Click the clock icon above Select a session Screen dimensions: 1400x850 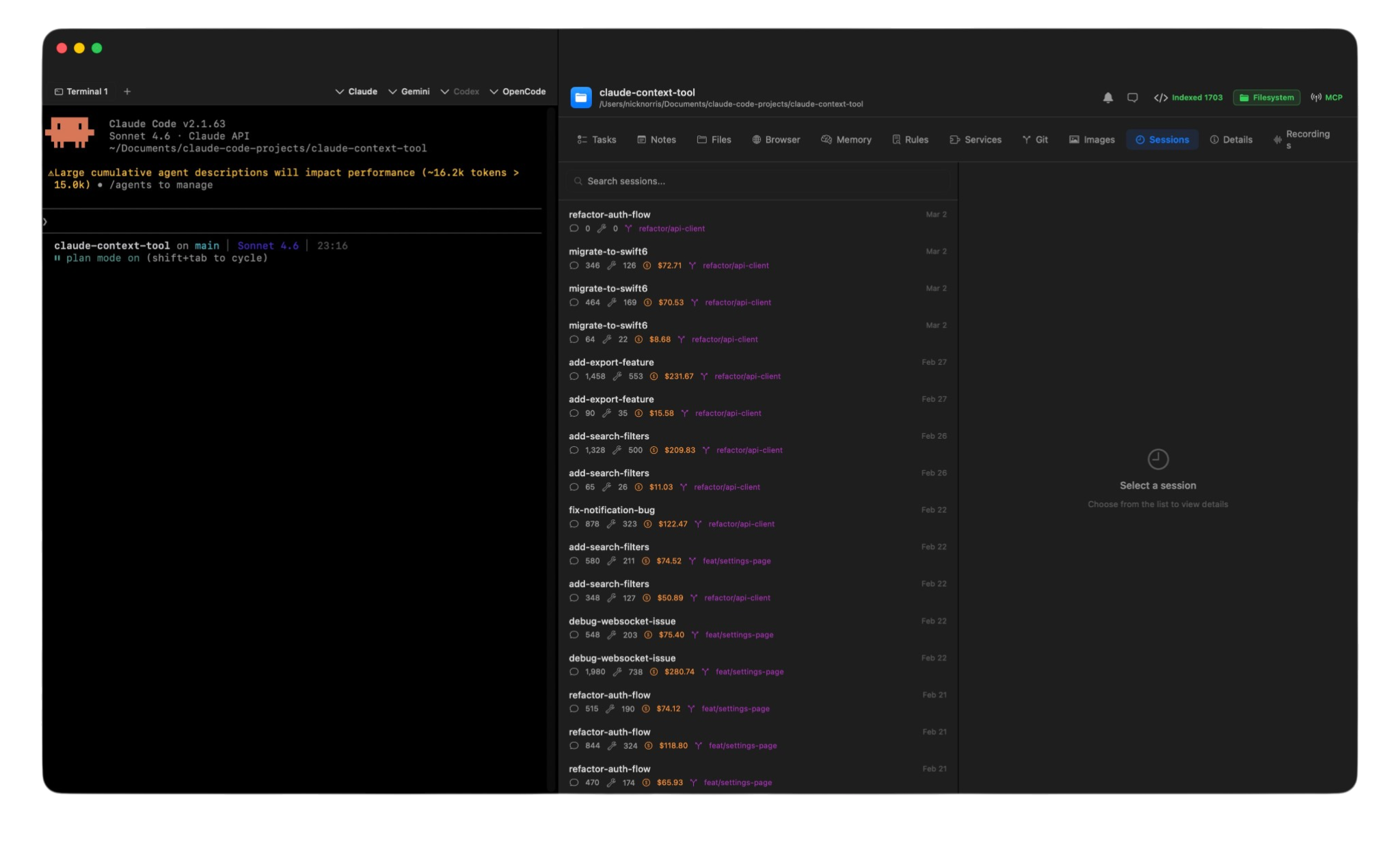pos(1158,459)
